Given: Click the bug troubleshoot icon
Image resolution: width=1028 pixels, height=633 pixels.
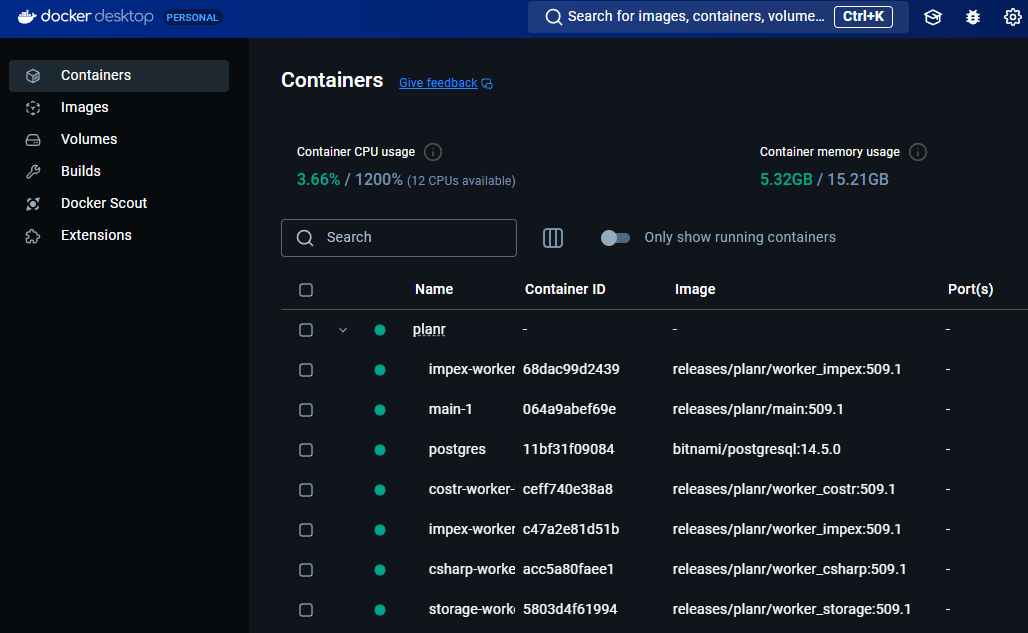Looking at the screenshot, I should [972, 17].
